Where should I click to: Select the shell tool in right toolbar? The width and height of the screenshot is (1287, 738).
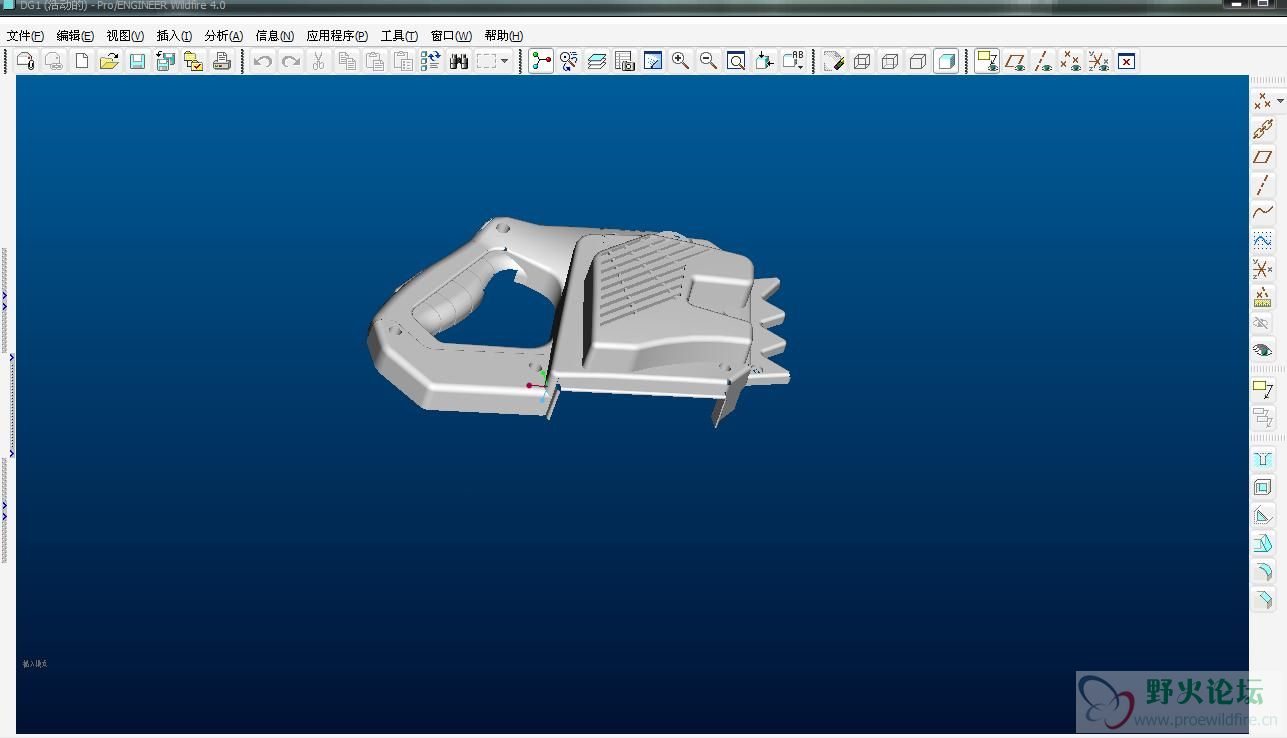coord(1262,488)
